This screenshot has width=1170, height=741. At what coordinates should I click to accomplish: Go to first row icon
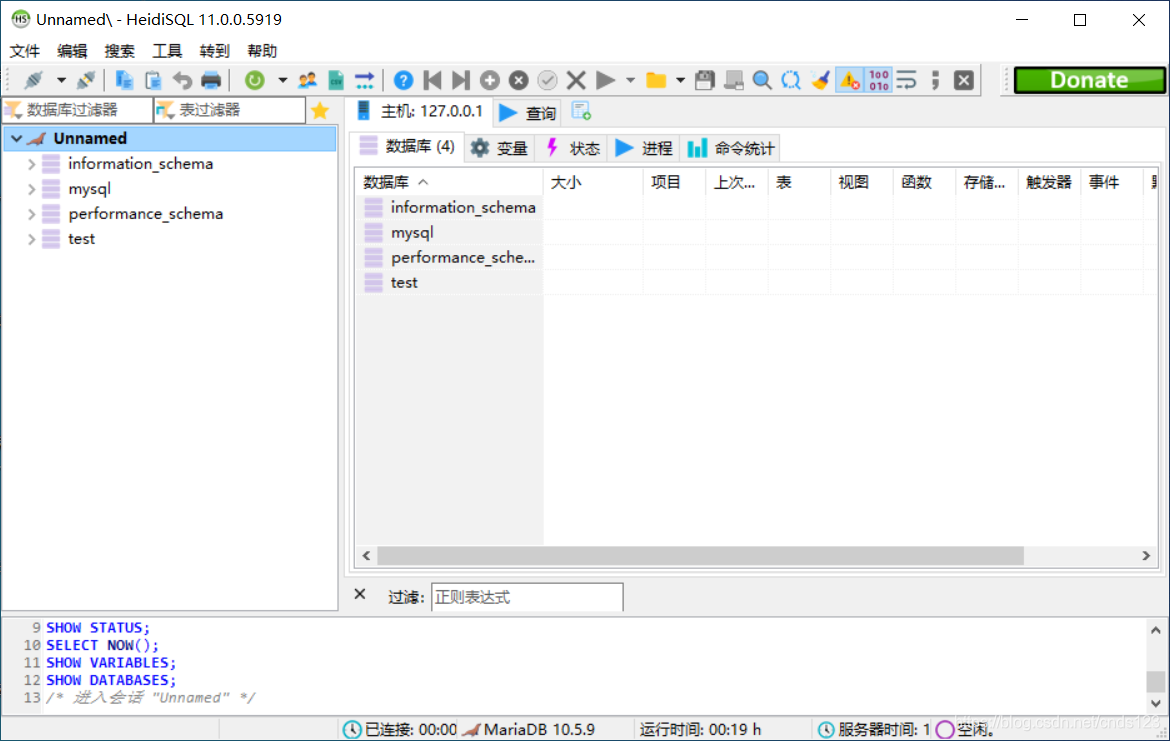(432, 80)
